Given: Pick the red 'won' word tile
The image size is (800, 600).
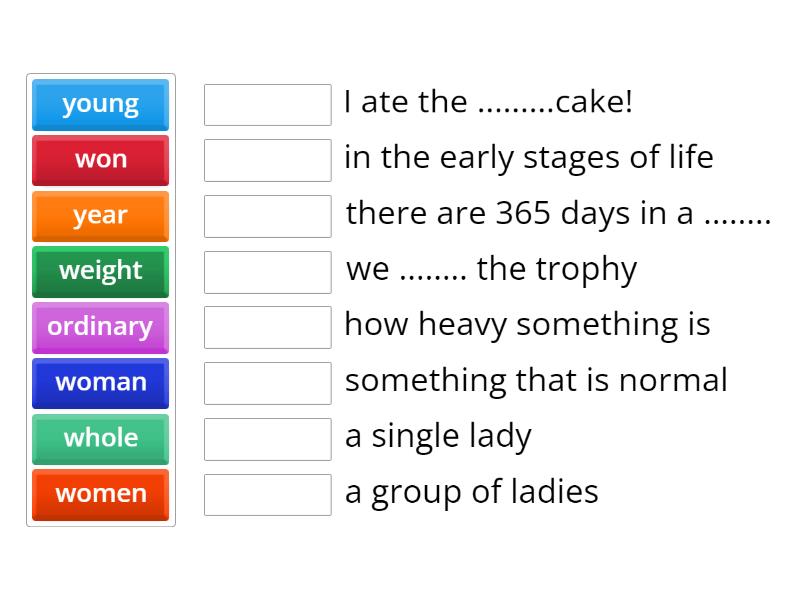Looking at the screenshot, I should tap(100, 160).
